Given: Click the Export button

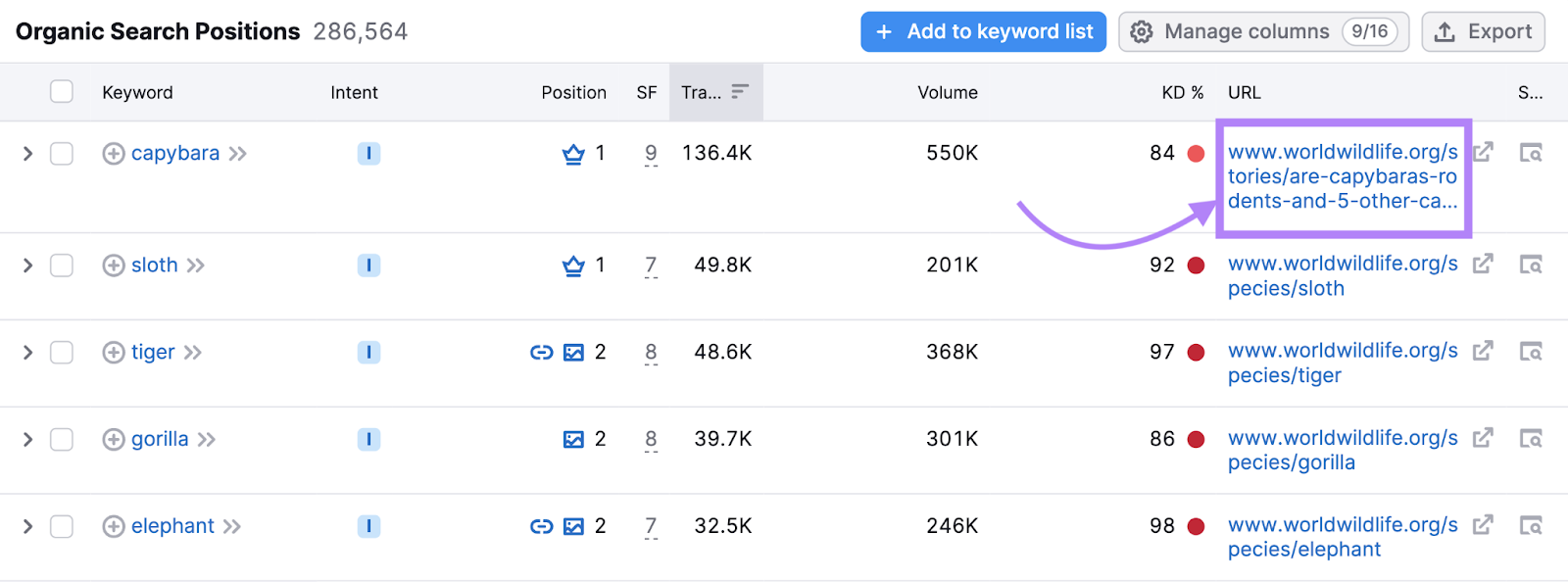Looking at the screenshot, I should (x=1483, y=32).
